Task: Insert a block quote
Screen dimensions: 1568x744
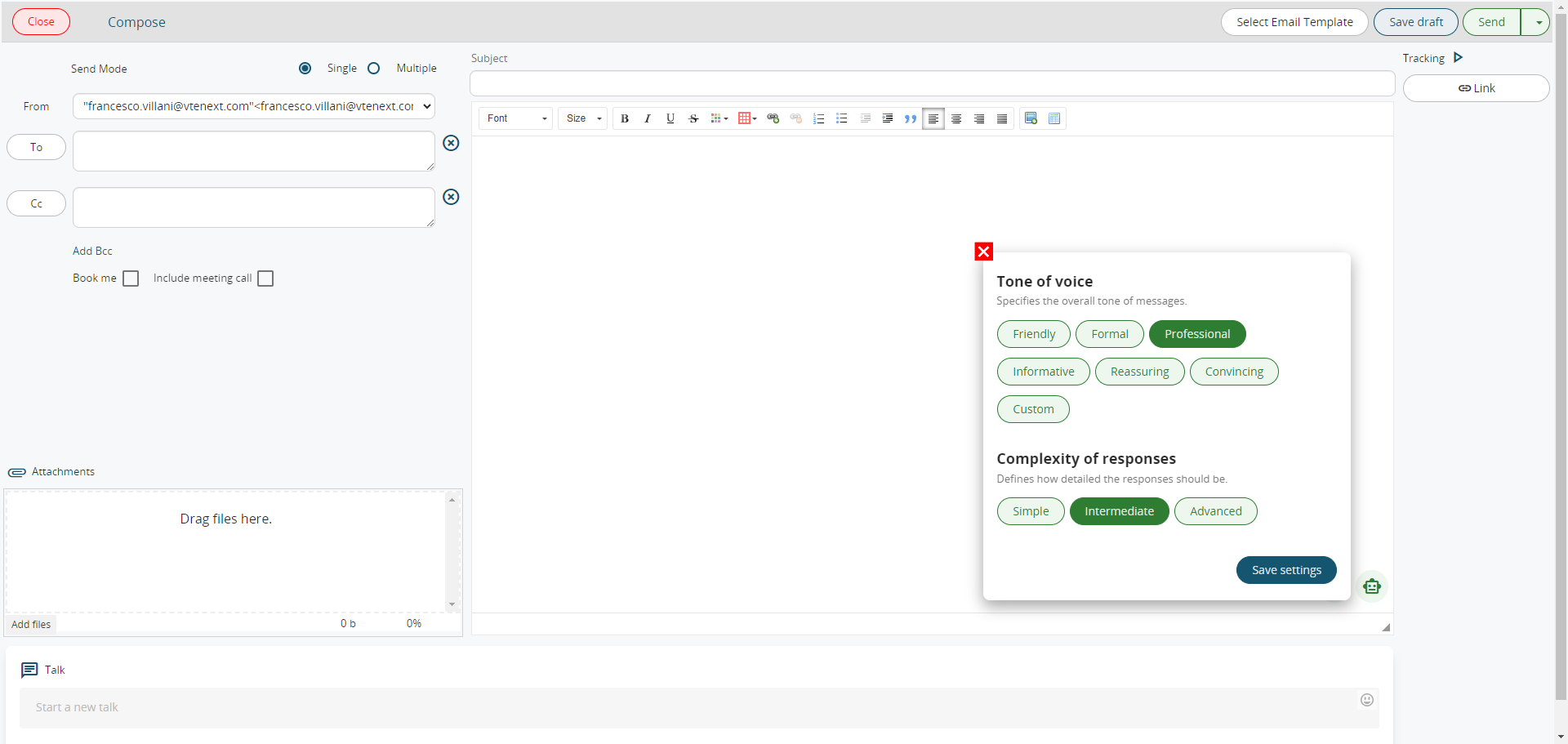Action: coord(911,118)
